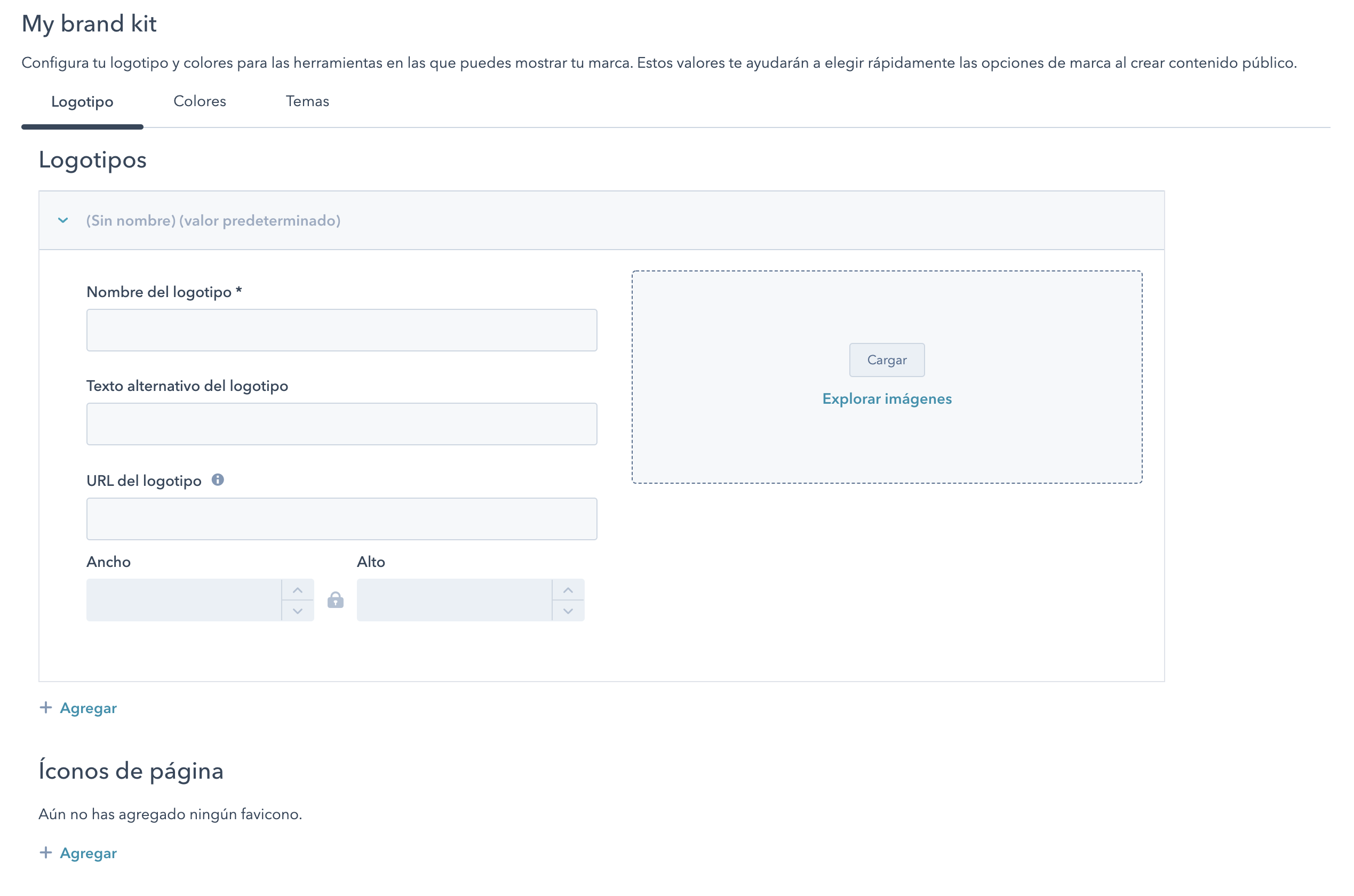Decrease Alto with down arrow

point(568,611)
